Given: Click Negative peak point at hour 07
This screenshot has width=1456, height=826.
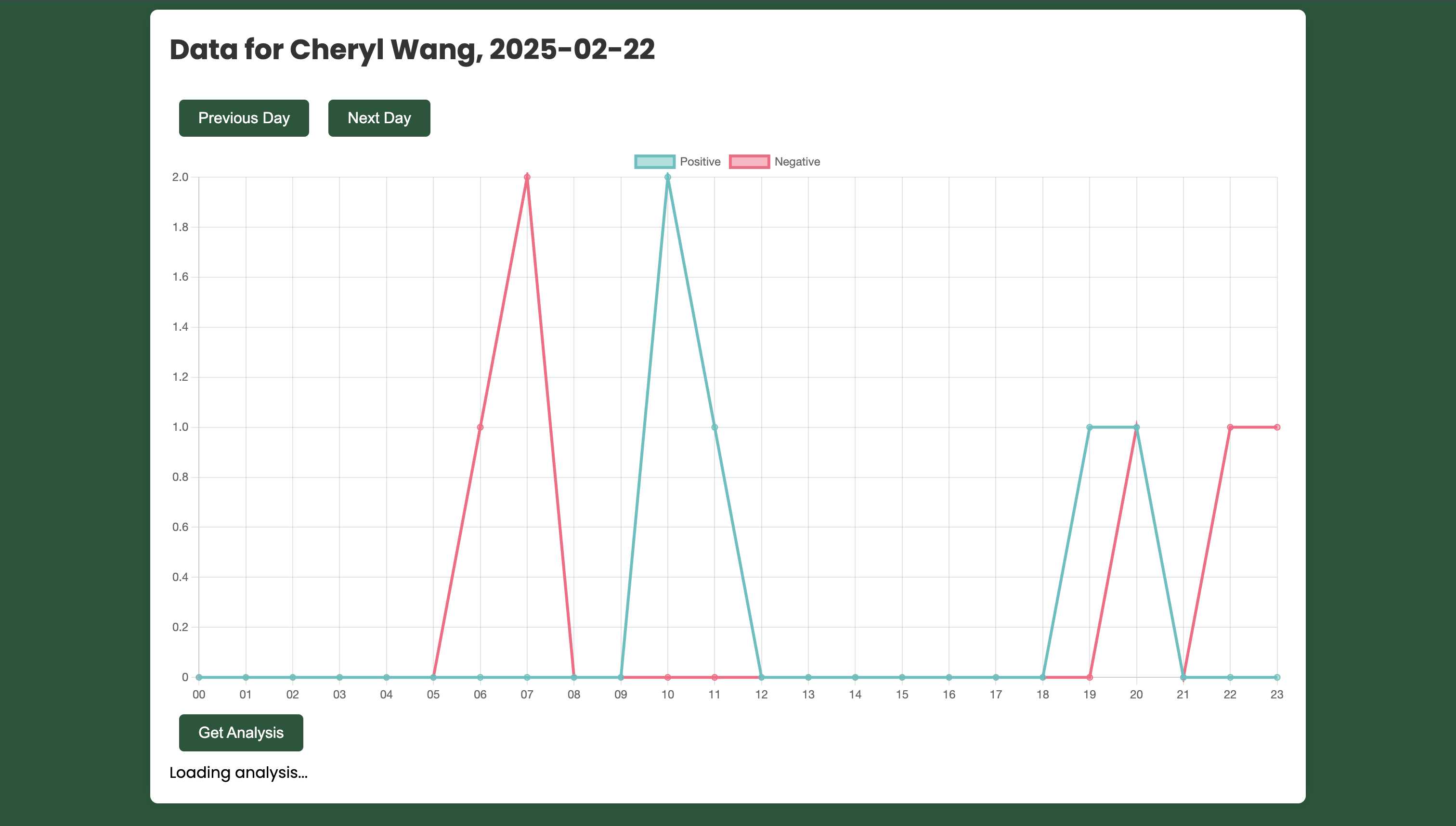Looking at the screenshot, I should [527, 178].
